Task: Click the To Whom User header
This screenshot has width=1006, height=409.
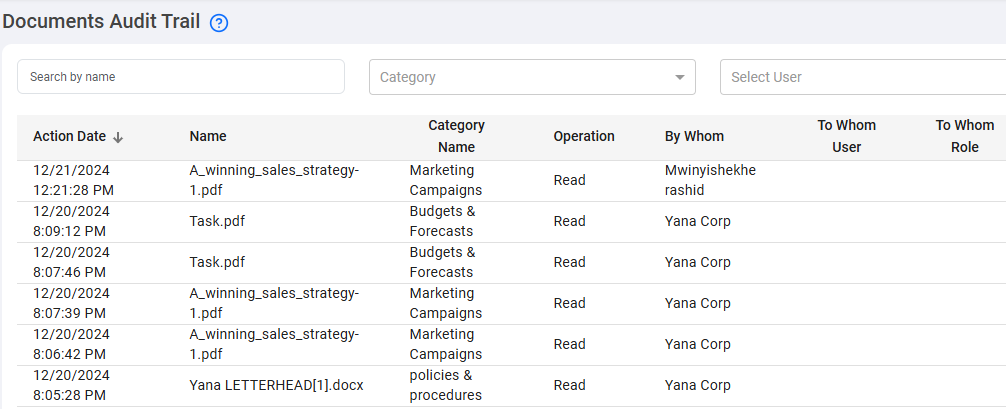Action: (846, 136)
